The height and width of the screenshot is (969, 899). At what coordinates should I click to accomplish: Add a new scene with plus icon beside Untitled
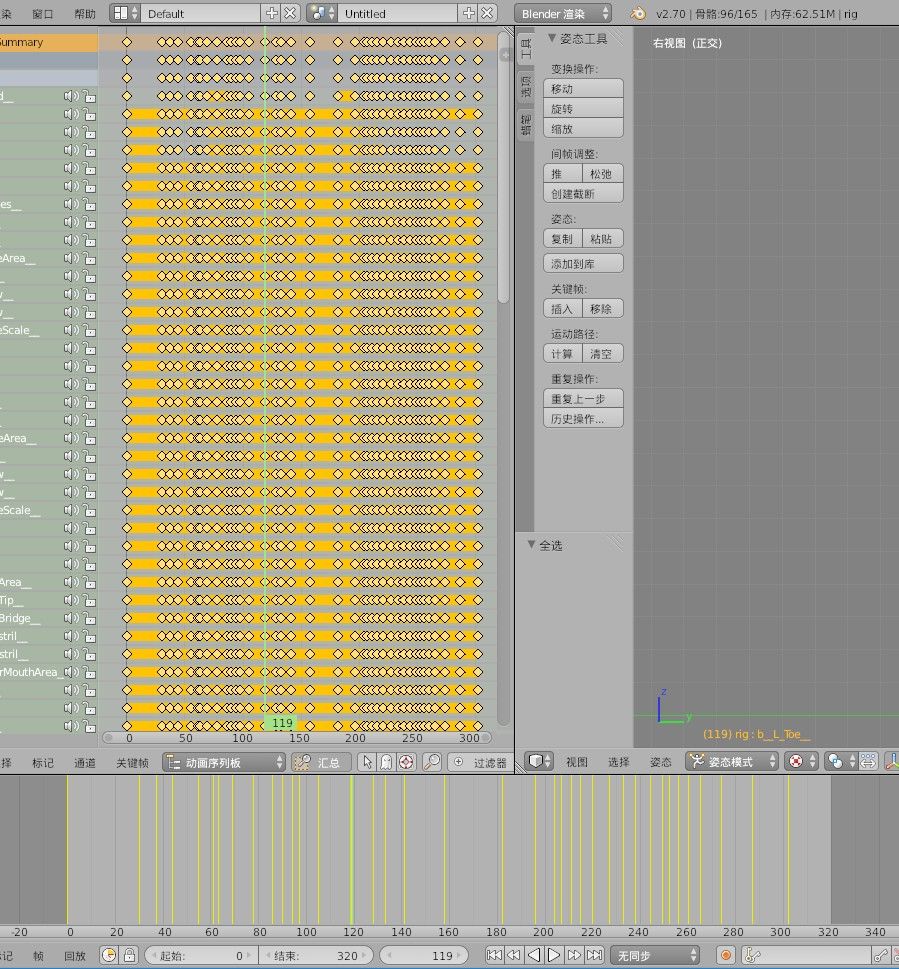pyautogui.click(x=468, y=13)
